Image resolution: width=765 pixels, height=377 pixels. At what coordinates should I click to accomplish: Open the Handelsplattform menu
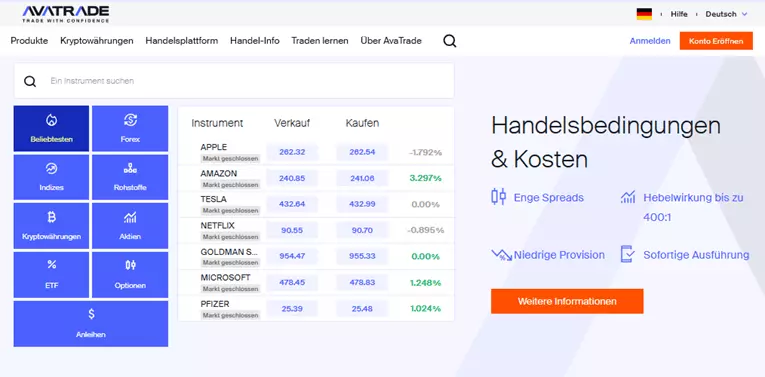click(x=181, y=41)
